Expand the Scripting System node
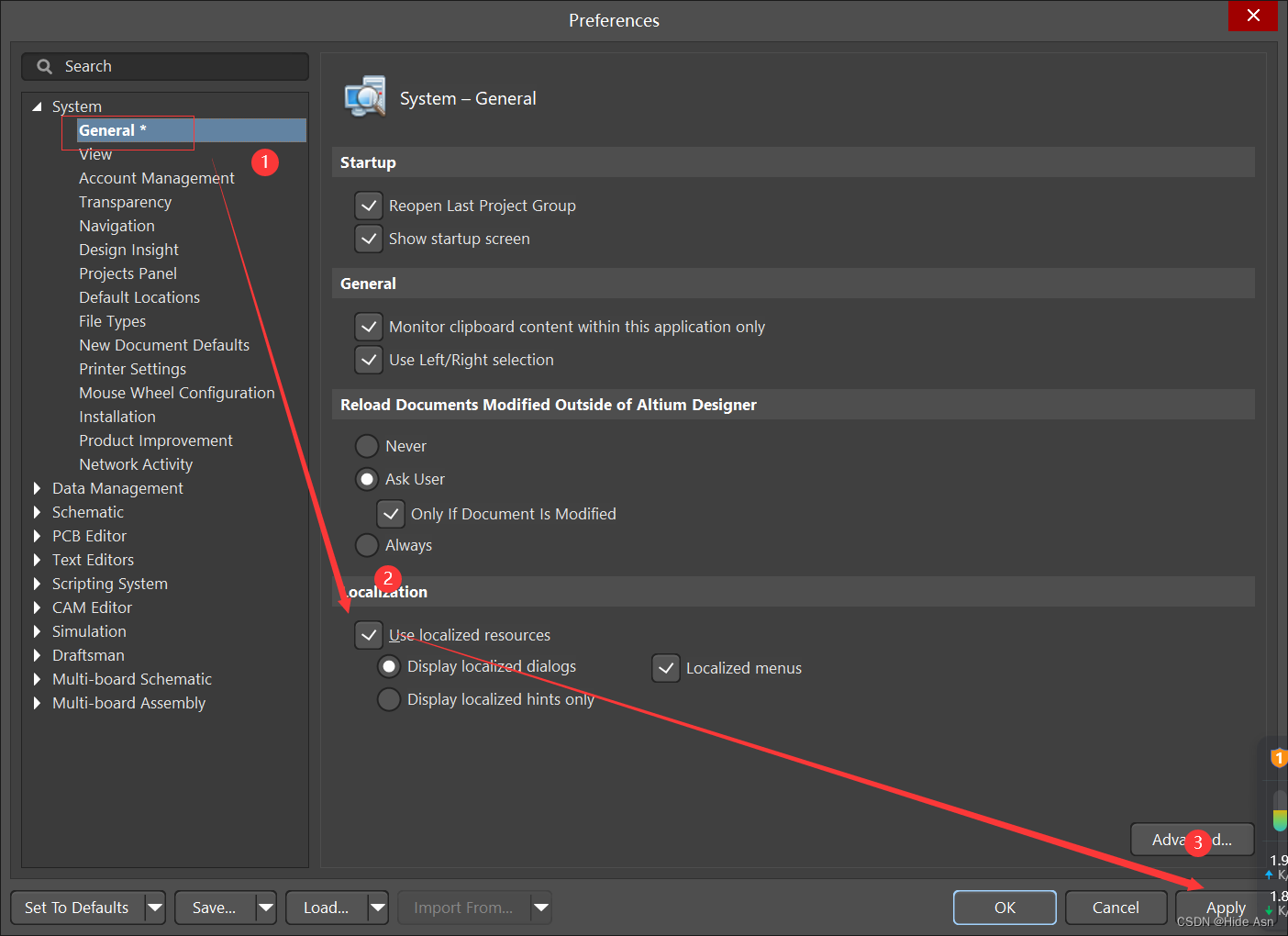1288x936 pixels. (38, 584)
